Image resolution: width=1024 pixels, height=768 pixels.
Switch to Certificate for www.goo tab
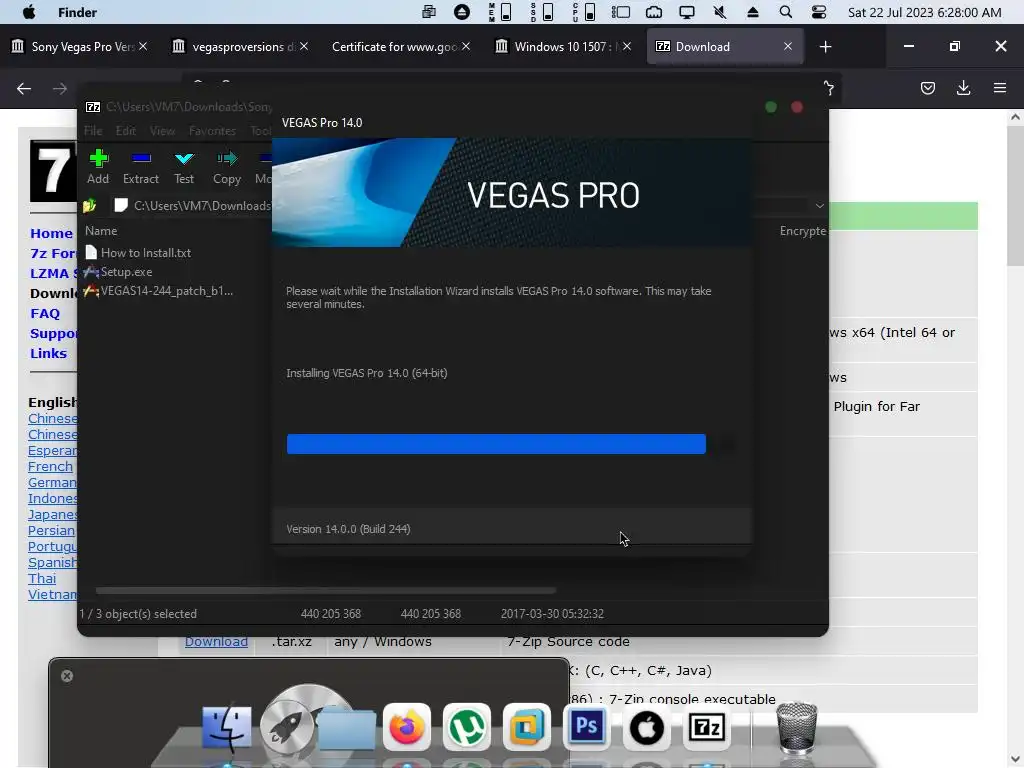point(401,46)
